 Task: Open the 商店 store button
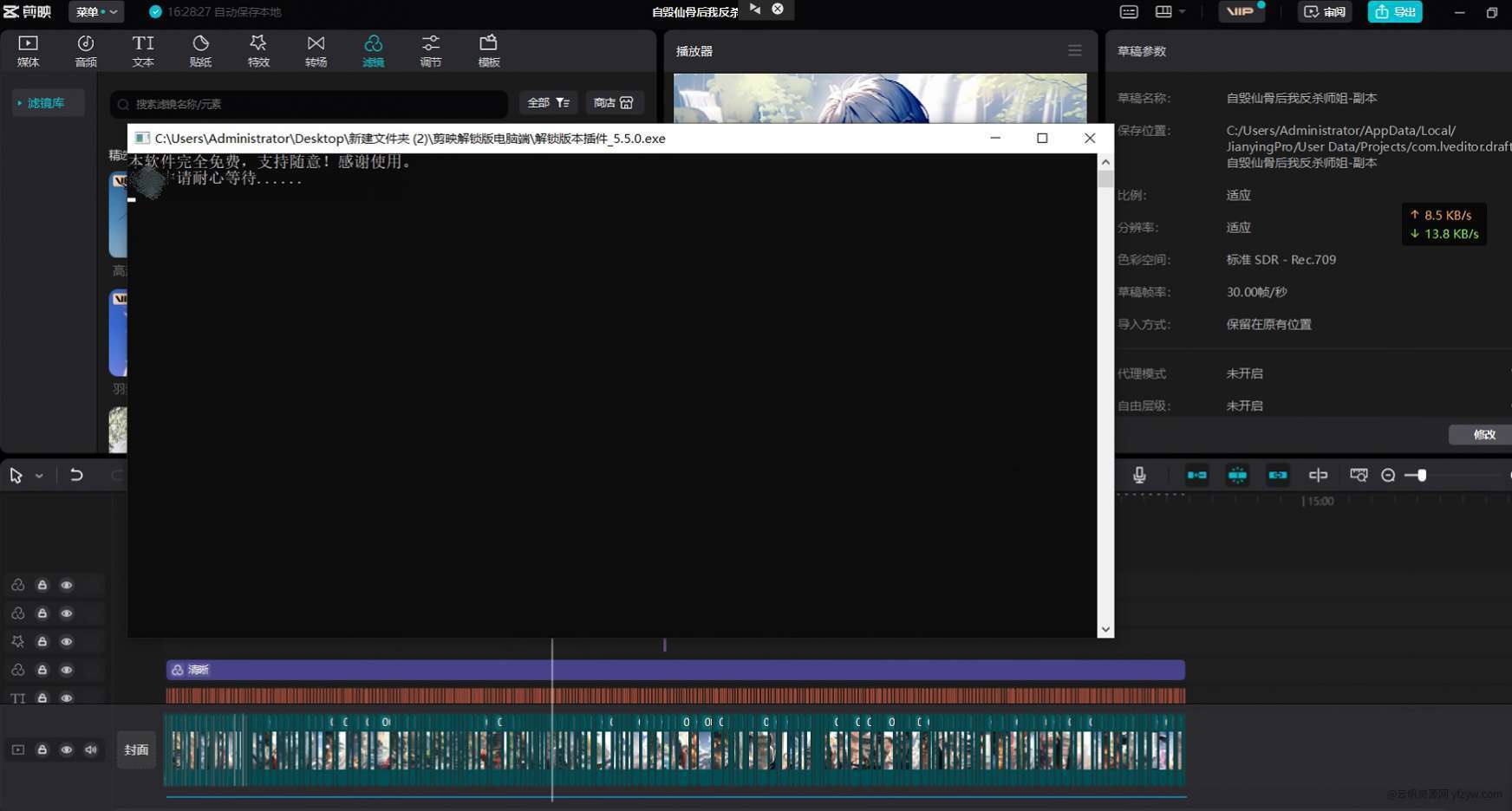click(614, 103)
